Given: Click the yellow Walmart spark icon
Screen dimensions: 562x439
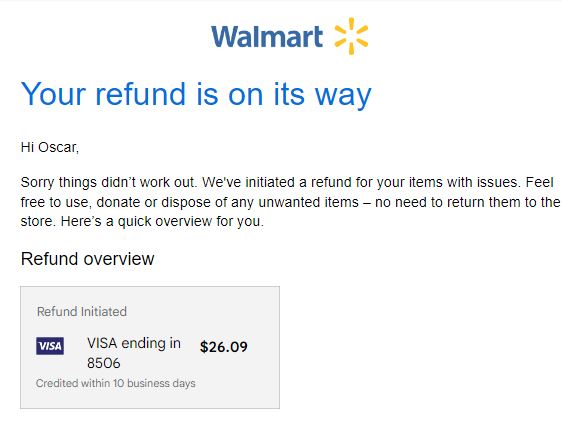Looking at the screenshot, I should (x=351, y=36).
